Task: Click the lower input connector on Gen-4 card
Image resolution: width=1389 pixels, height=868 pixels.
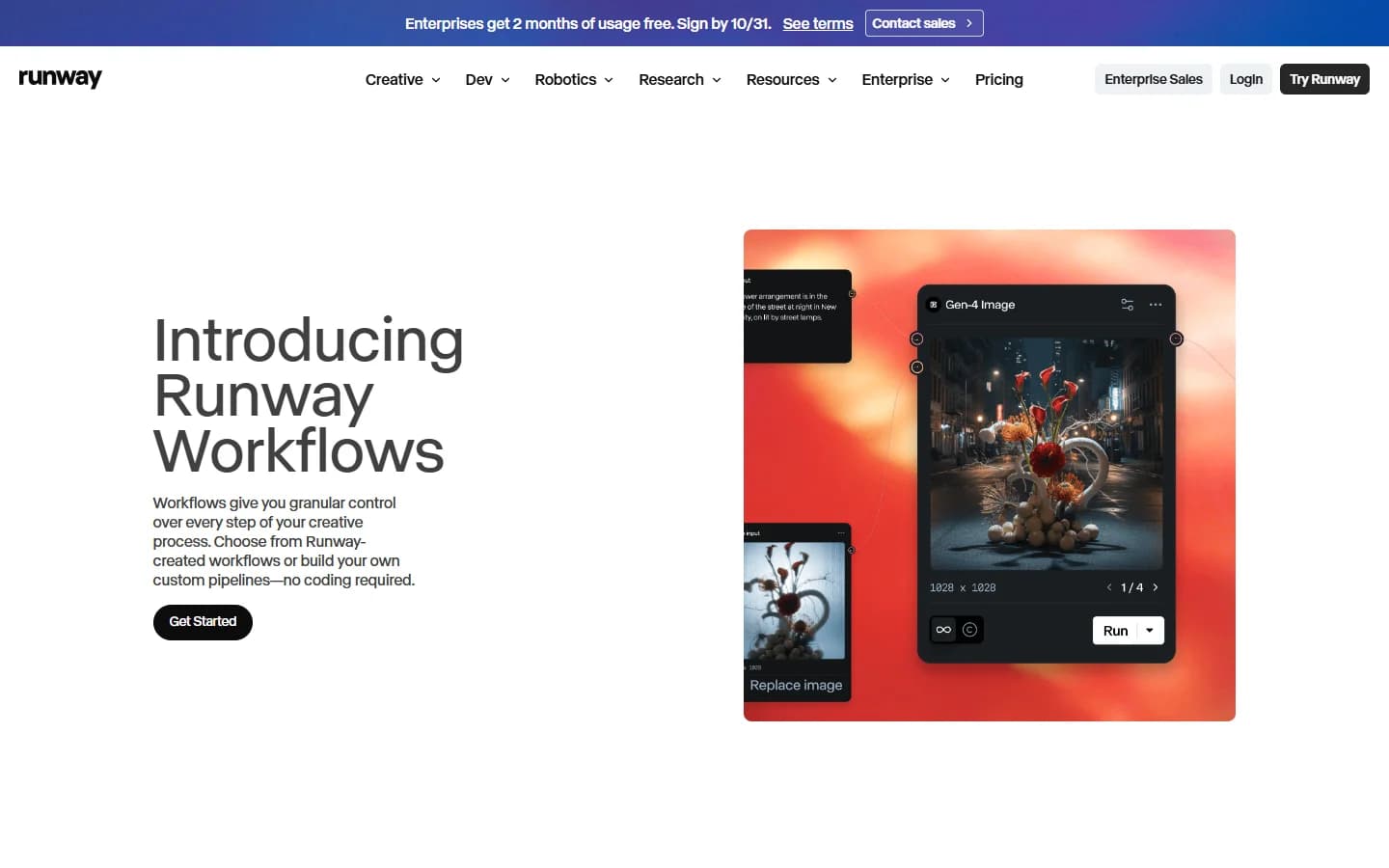Action: click(x=916, y=367)
